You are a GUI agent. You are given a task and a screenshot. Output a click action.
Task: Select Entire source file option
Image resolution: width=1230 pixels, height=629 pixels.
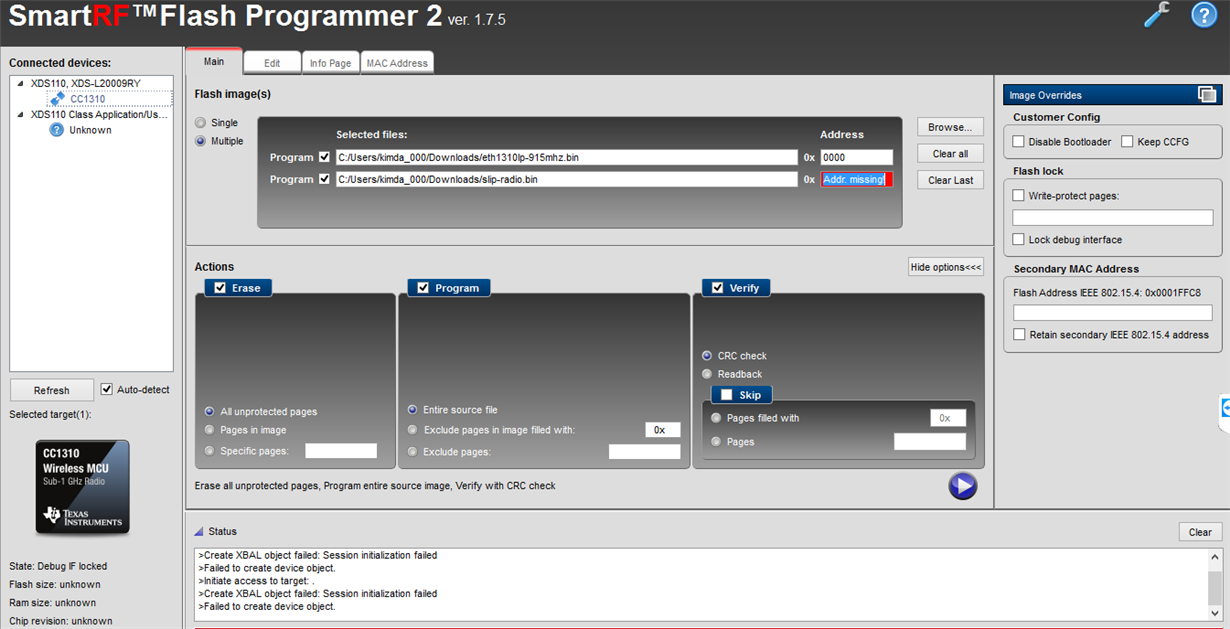(x=413, y=410)
